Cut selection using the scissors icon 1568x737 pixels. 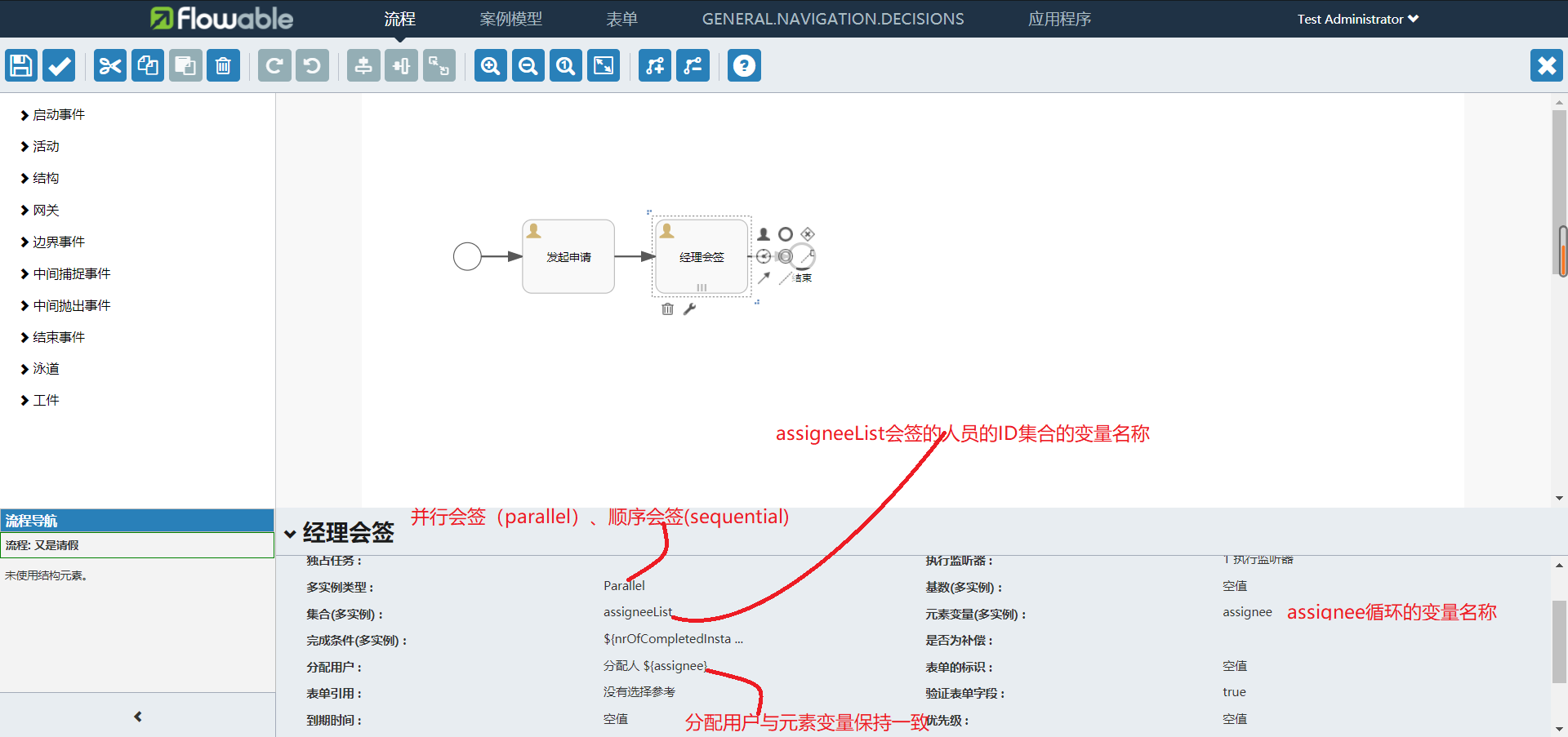coord(110,65)
